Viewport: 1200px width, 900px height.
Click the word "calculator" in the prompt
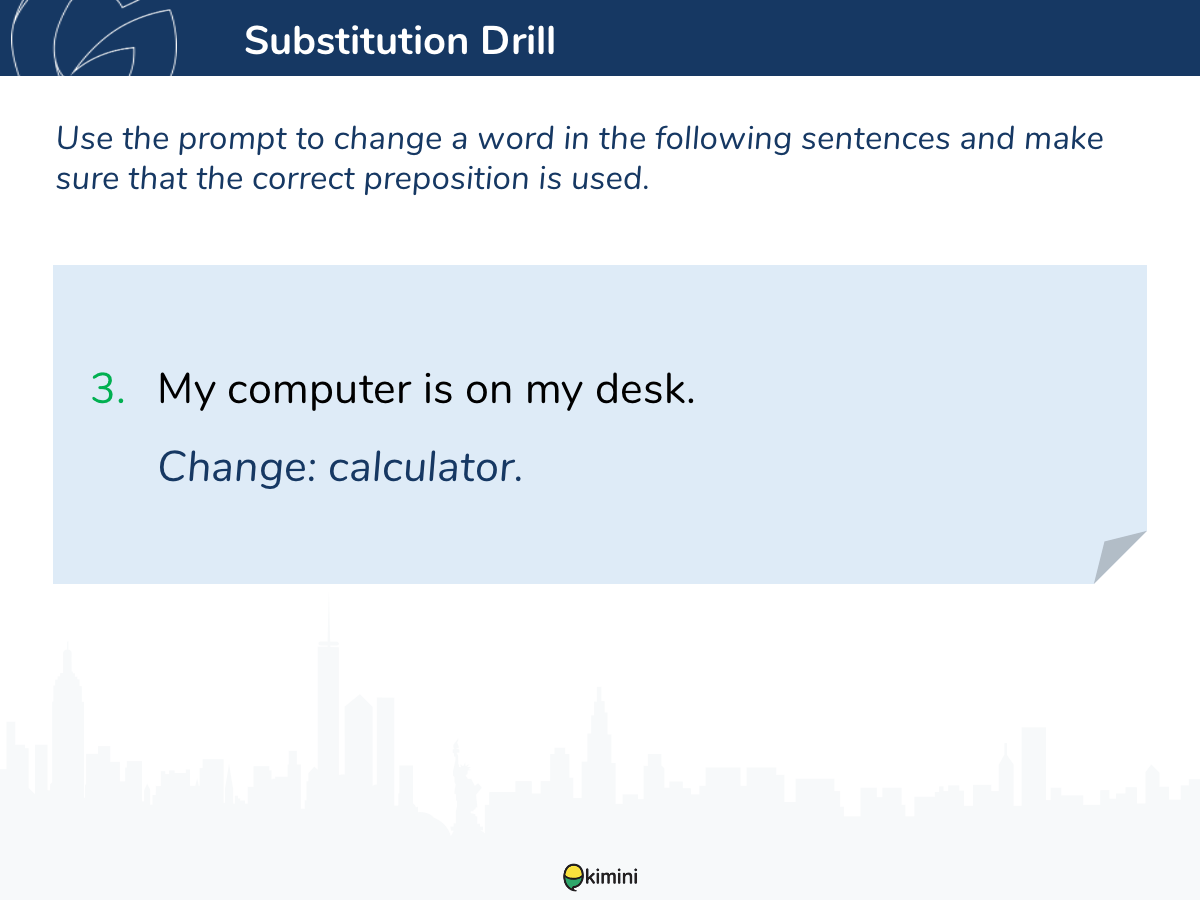tap(425, 467)
